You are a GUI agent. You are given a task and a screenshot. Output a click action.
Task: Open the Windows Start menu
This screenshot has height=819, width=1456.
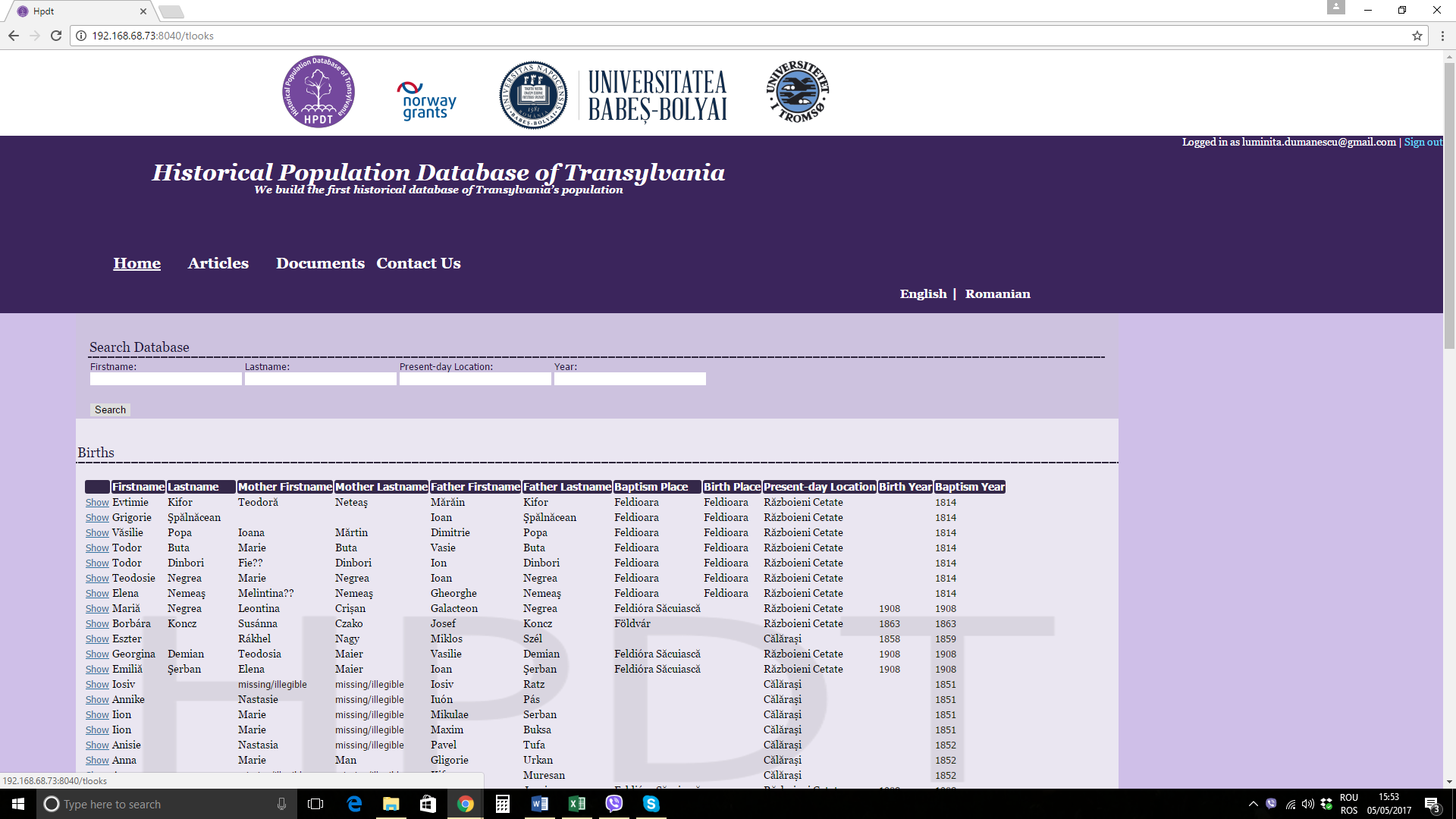[x=18, y=804]
